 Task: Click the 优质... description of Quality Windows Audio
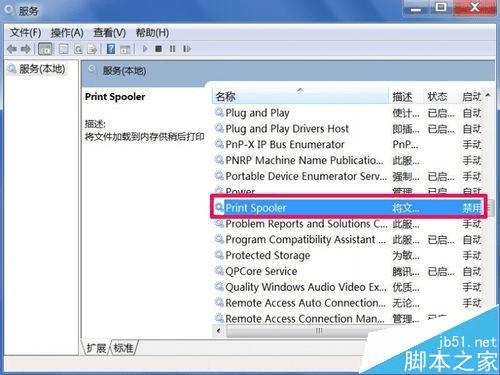pos(406,287)
